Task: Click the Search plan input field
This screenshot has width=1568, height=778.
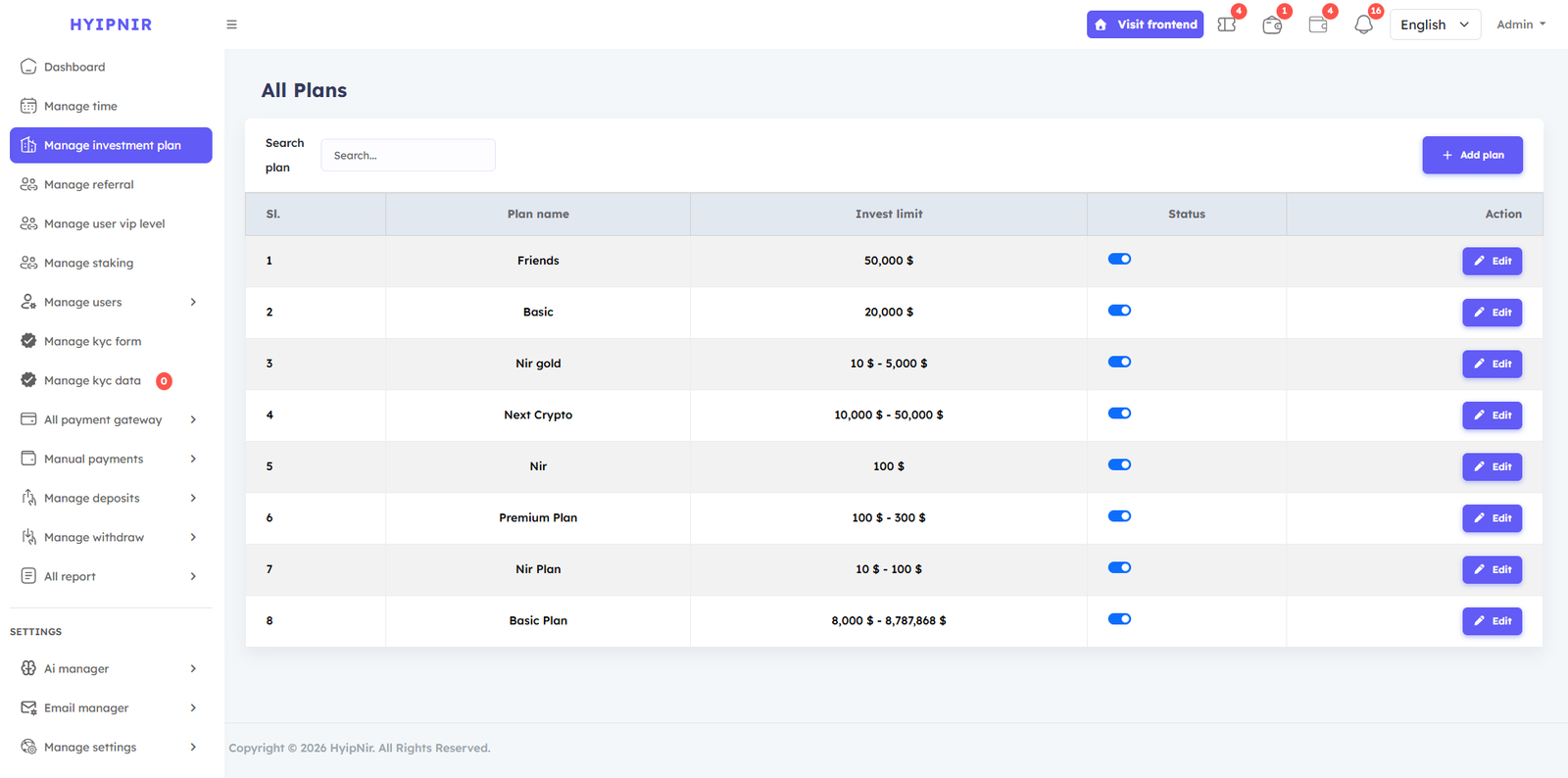Action: 408,155
